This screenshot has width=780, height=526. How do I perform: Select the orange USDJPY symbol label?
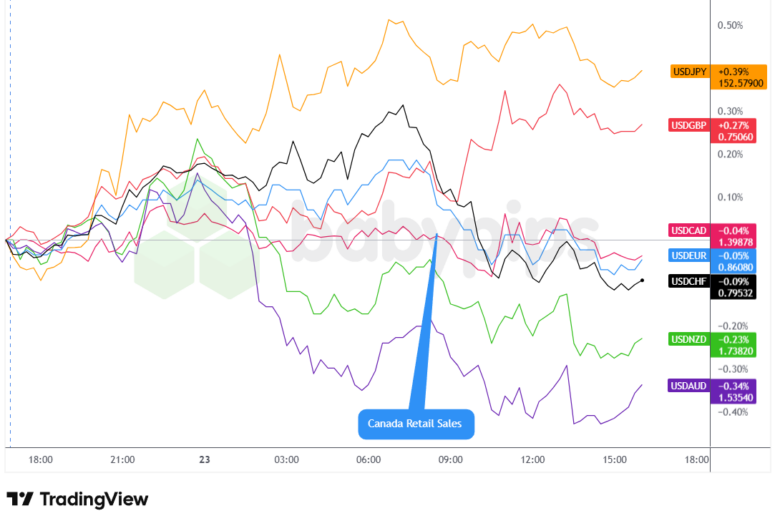[x=691, y=72]
